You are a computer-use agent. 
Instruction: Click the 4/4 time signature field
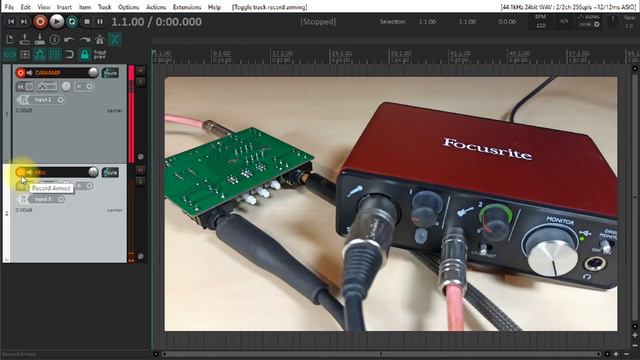click(564, 21)
